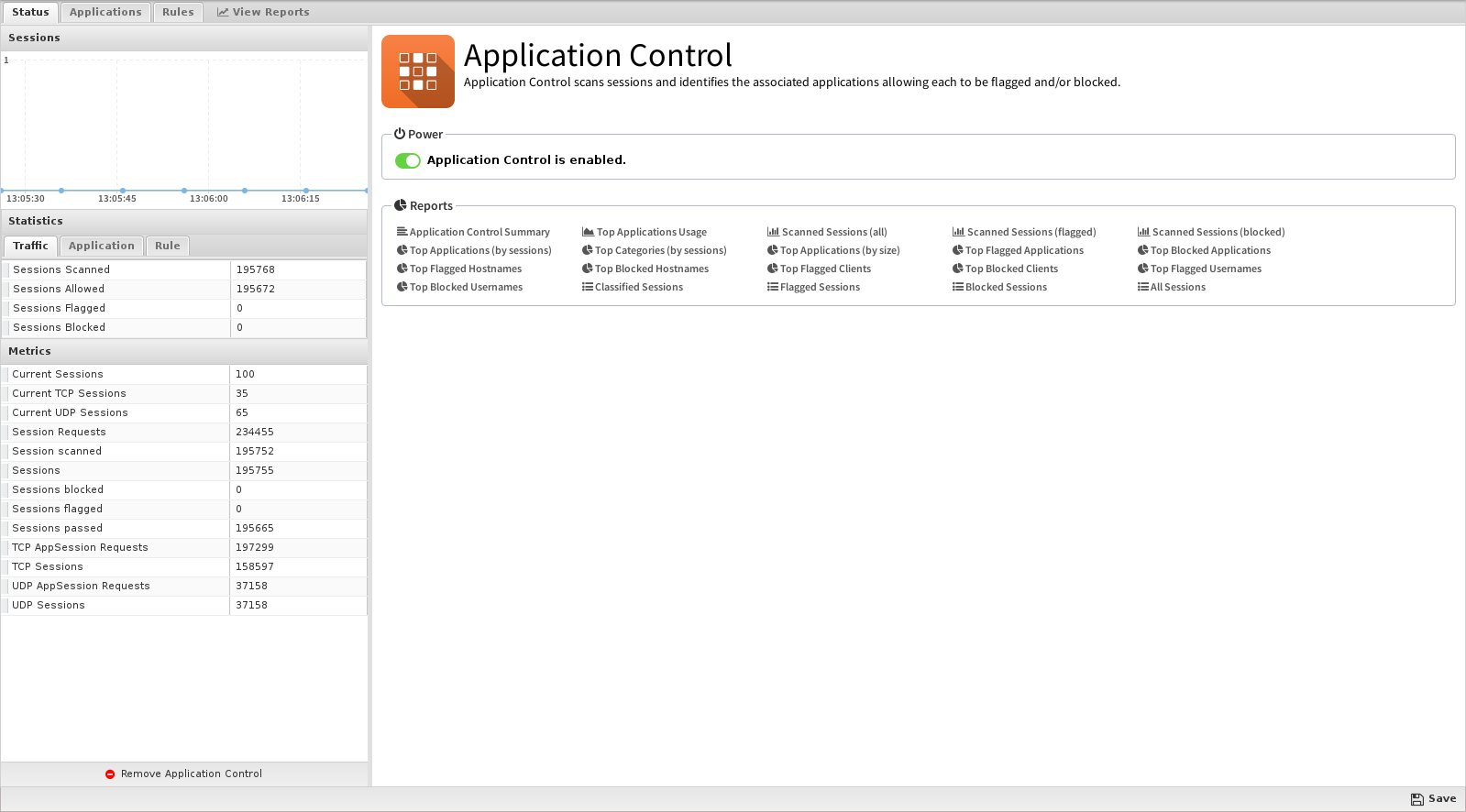Click the area chart icon for Top Applications Usage

(588, 232)
